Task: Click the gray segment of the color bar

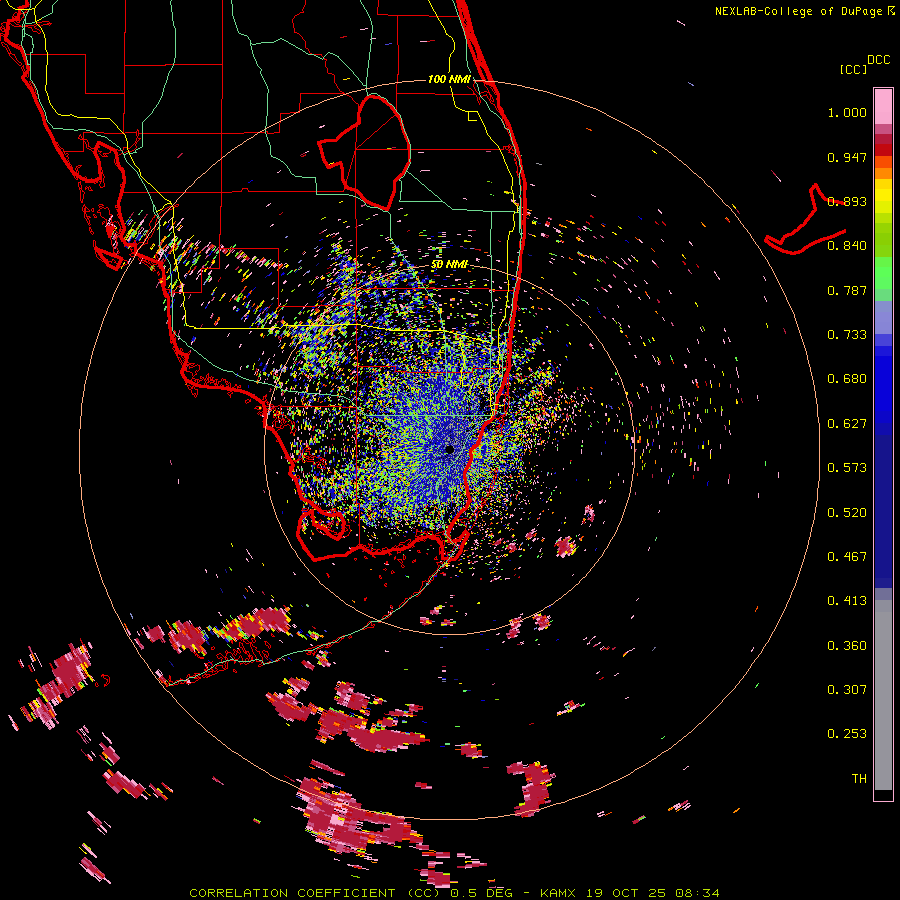Action: coord(883,695)
